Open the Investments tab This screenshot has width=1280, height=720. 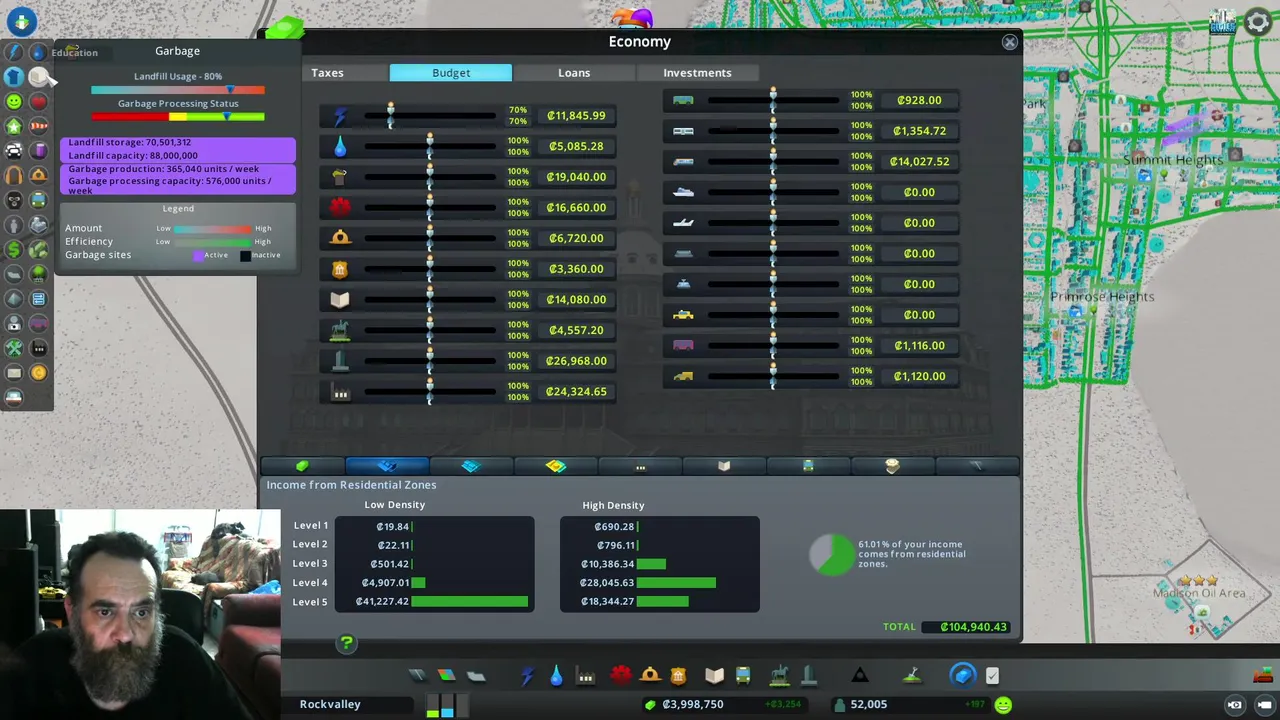point(697,72)
